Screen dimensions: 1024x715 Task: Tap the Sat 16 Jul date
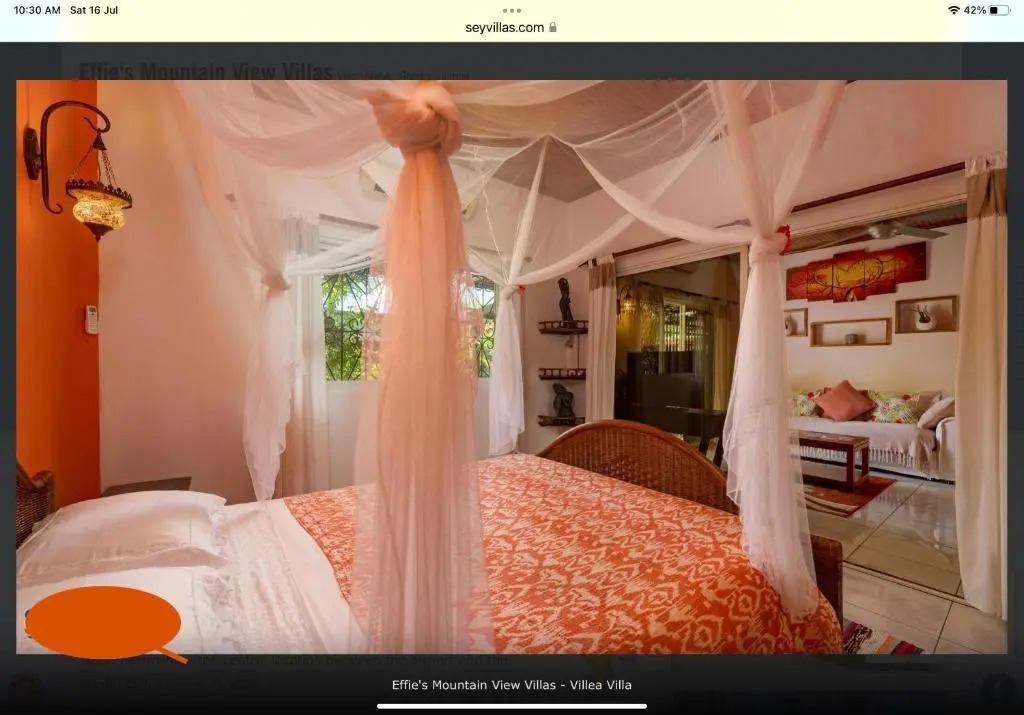(x=94, y=10)
